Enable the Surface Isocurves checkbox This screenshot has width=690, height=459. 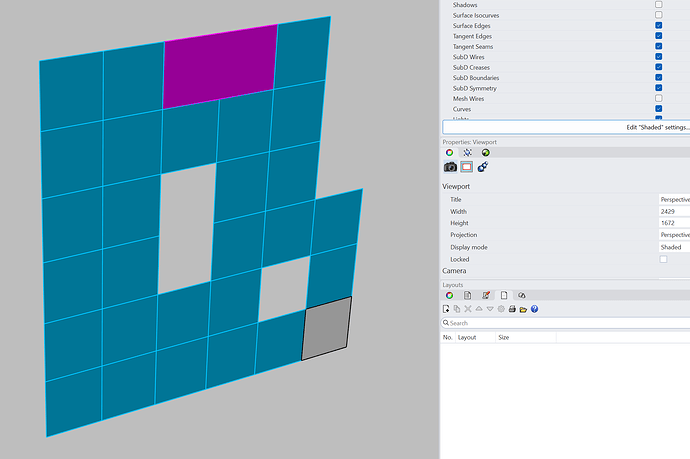658,15
